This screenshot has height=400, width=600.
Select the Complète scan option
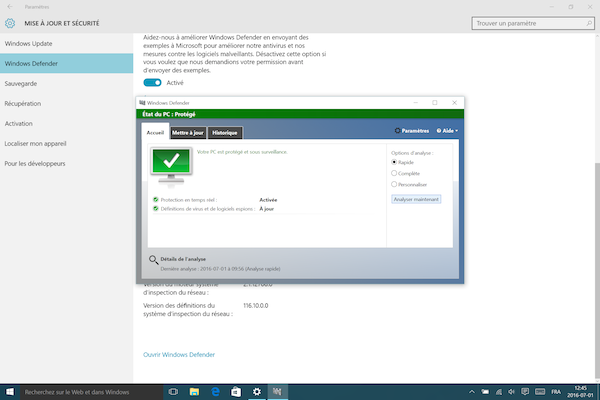pyautogui.click(x=394, y=173)
